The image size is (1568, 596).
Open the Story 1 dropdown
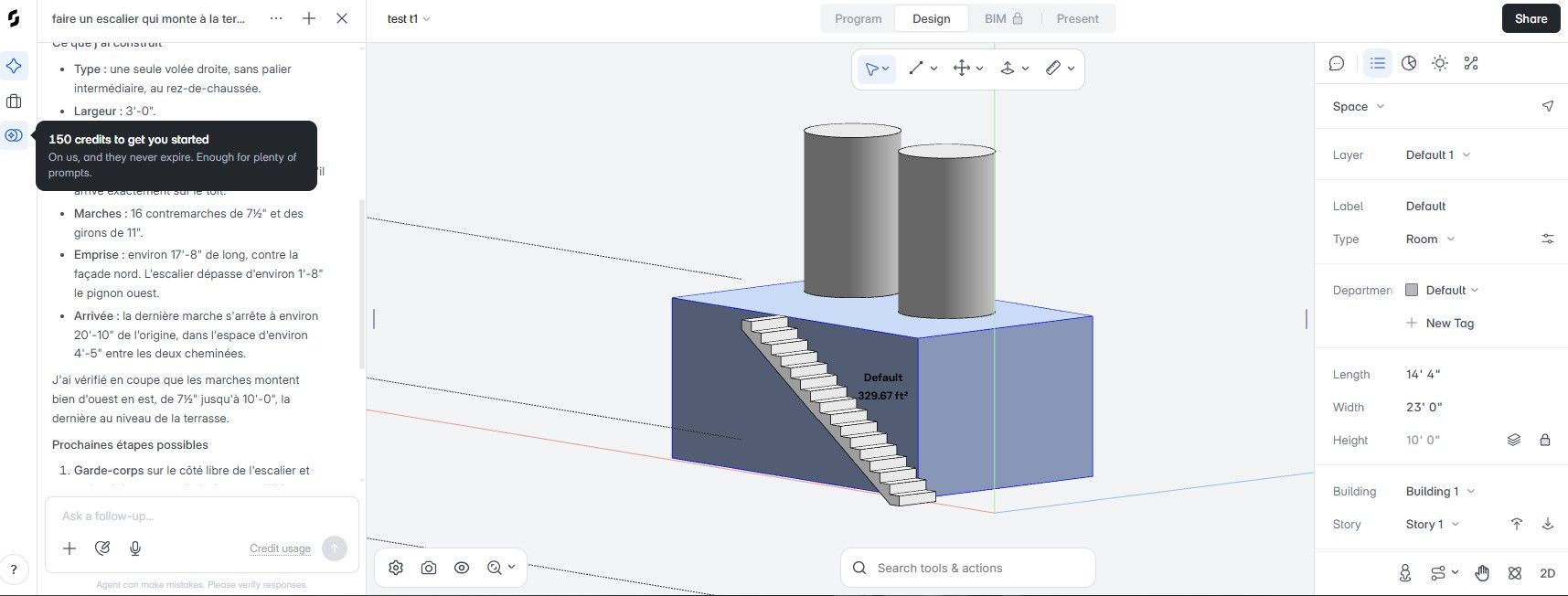(x=1433, y=525)
